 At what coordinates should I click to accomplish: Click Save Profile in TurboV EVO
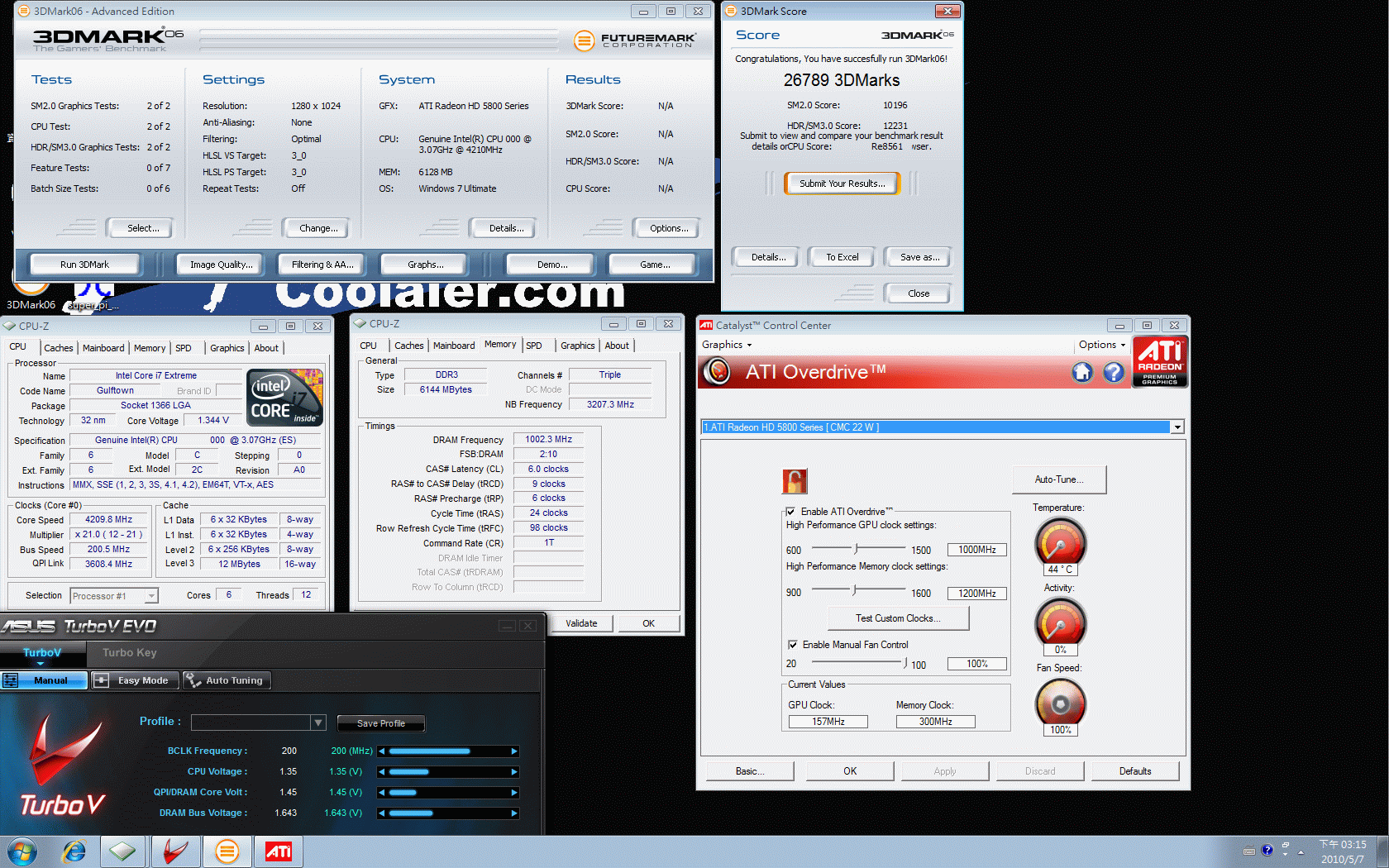(x=381, y=723)
